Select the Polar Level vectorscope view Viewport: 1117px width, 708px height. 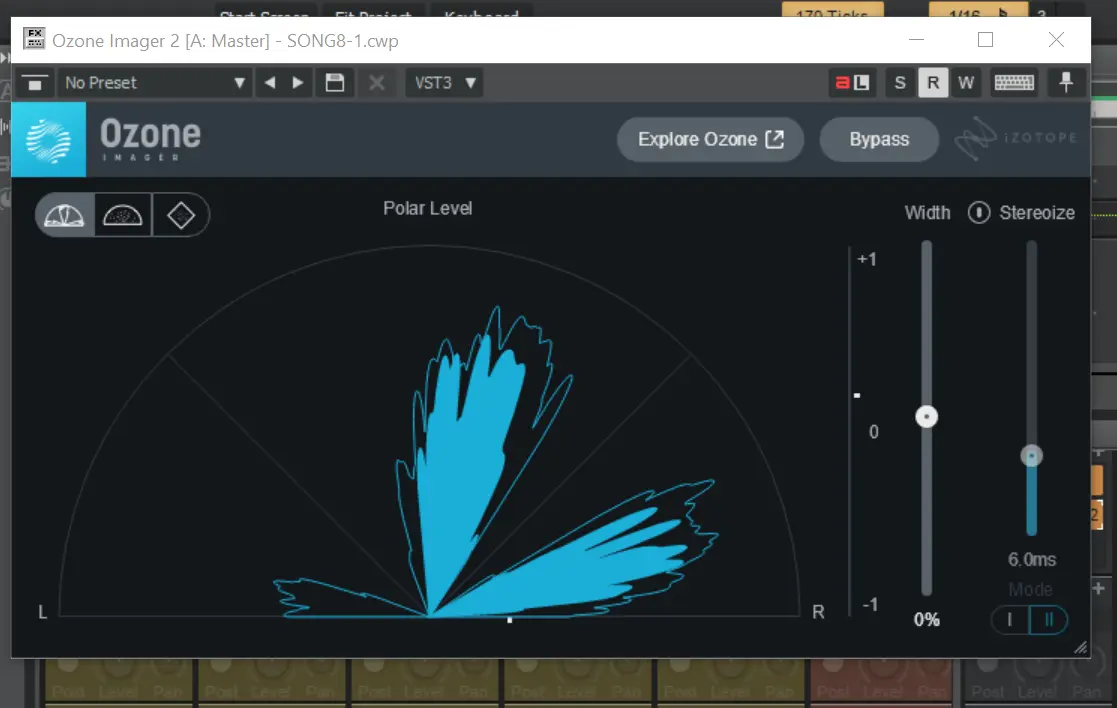(x=65, y=215)
